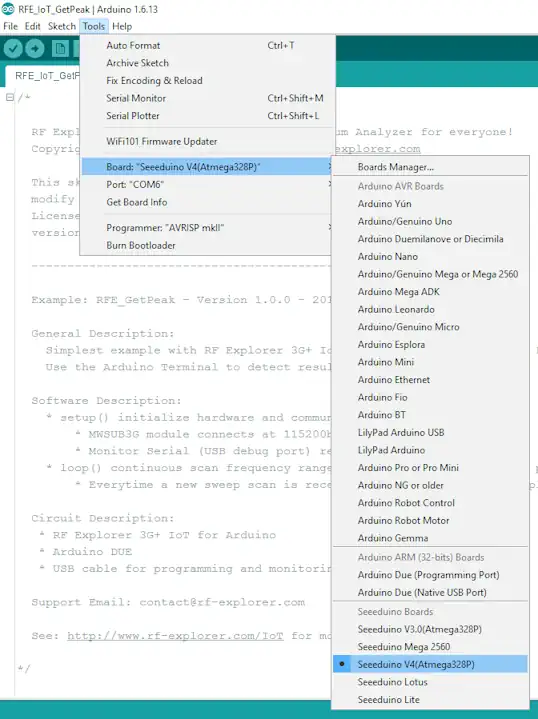
Task: Open the File menu
Action: coord(10,26)
